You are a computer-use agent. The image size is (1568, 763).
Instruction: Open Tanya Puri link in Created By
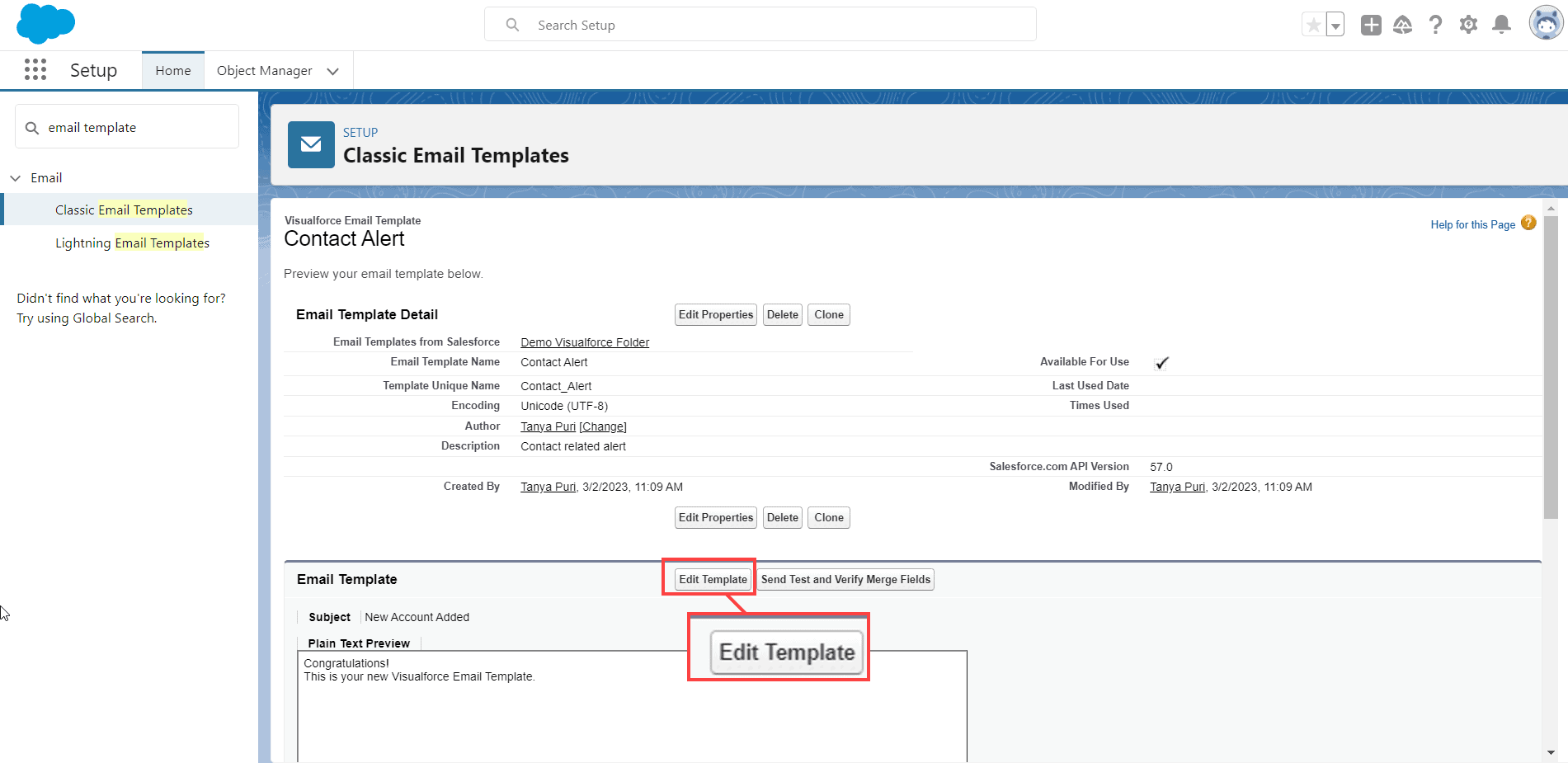coord(548,487)
